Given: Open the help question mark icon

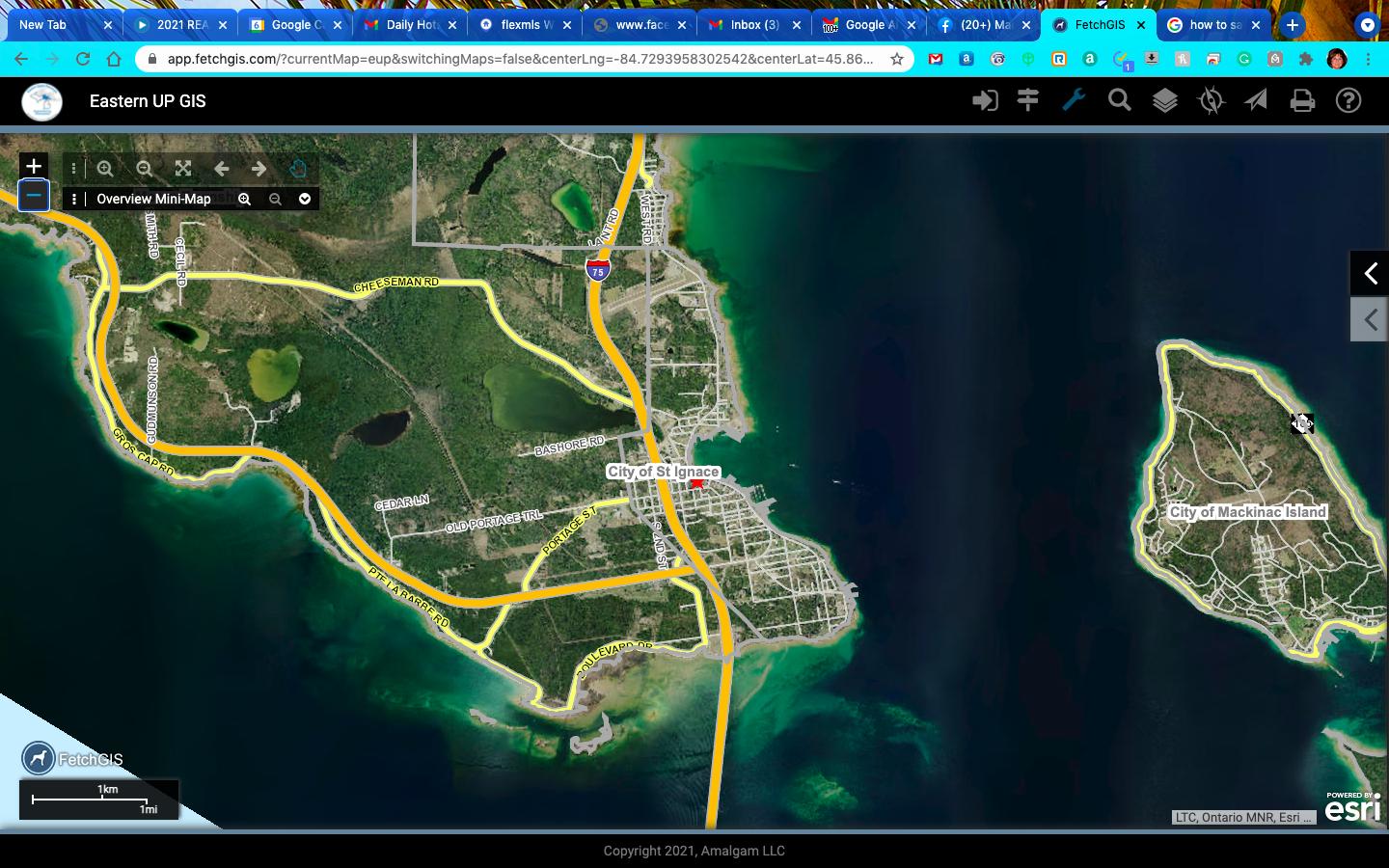Looking at the screenshot, I should [1348, 100].
